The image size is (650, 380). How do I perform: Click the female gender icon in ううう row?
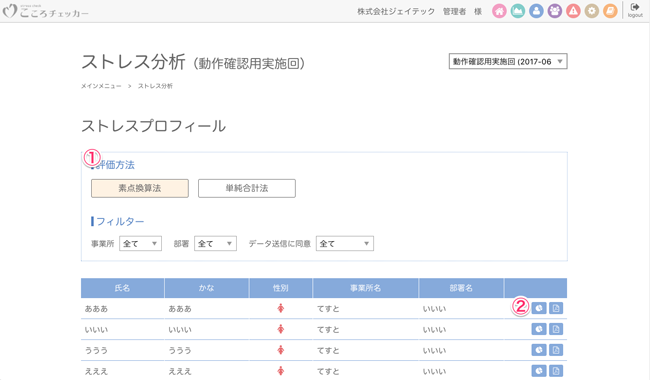click(x=281, y=350)
